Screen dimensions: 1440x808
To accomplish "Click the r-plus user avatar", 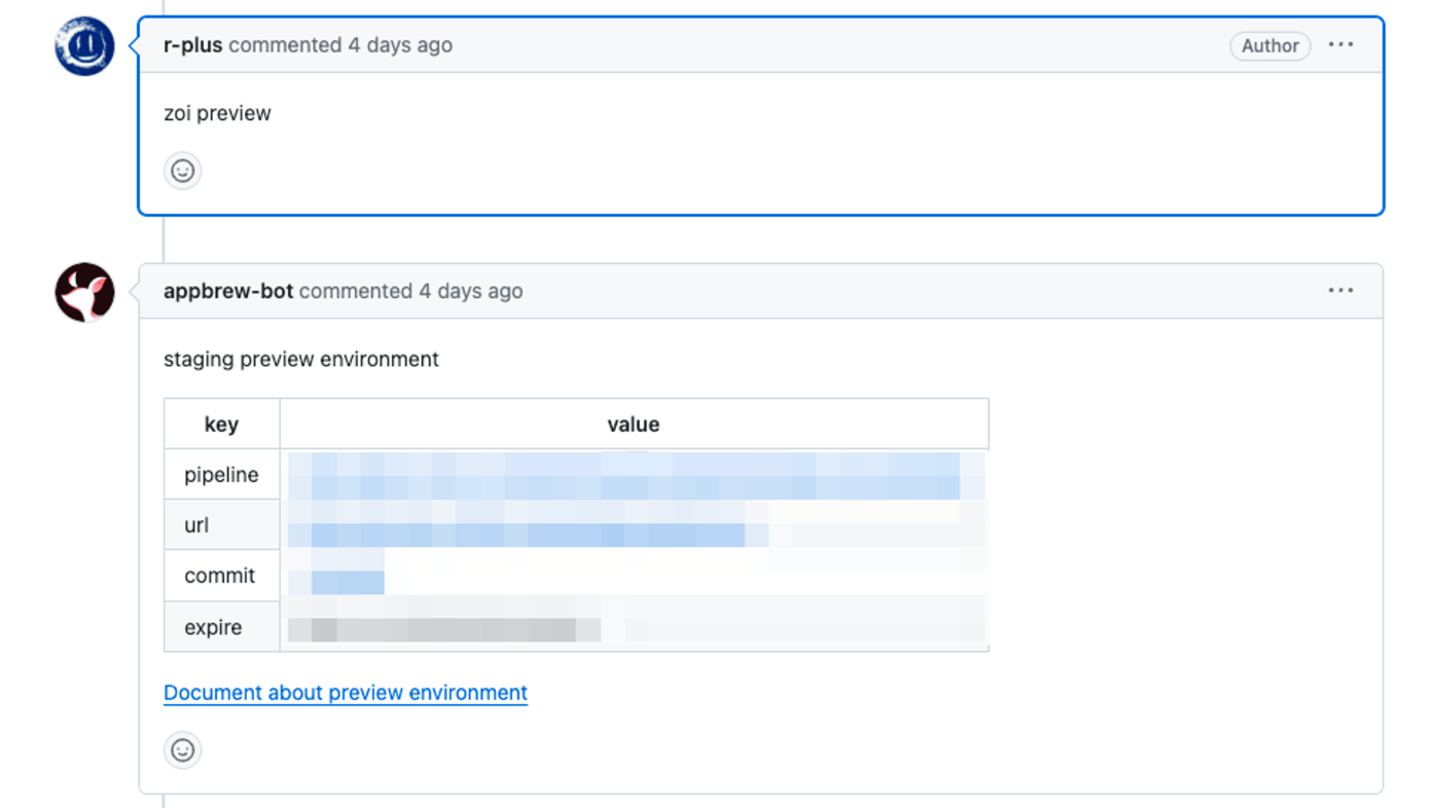I will point(84,46).
